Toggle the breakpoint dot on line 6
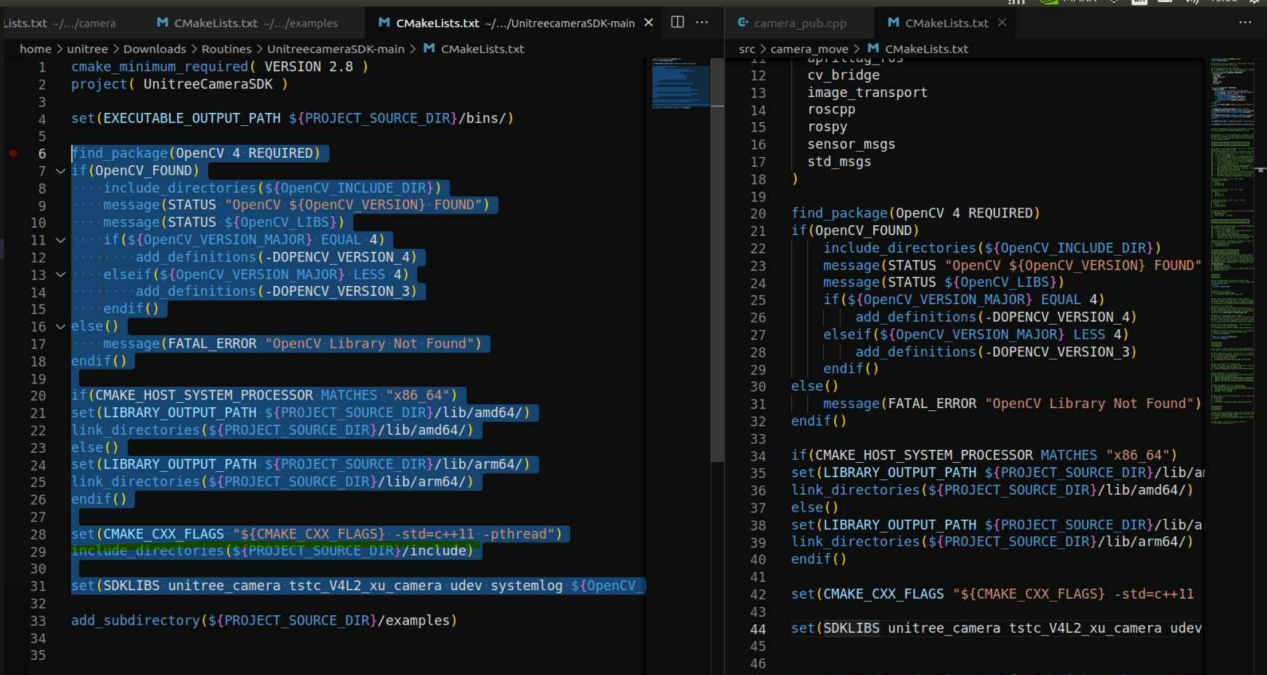 (x=13, y=153)
